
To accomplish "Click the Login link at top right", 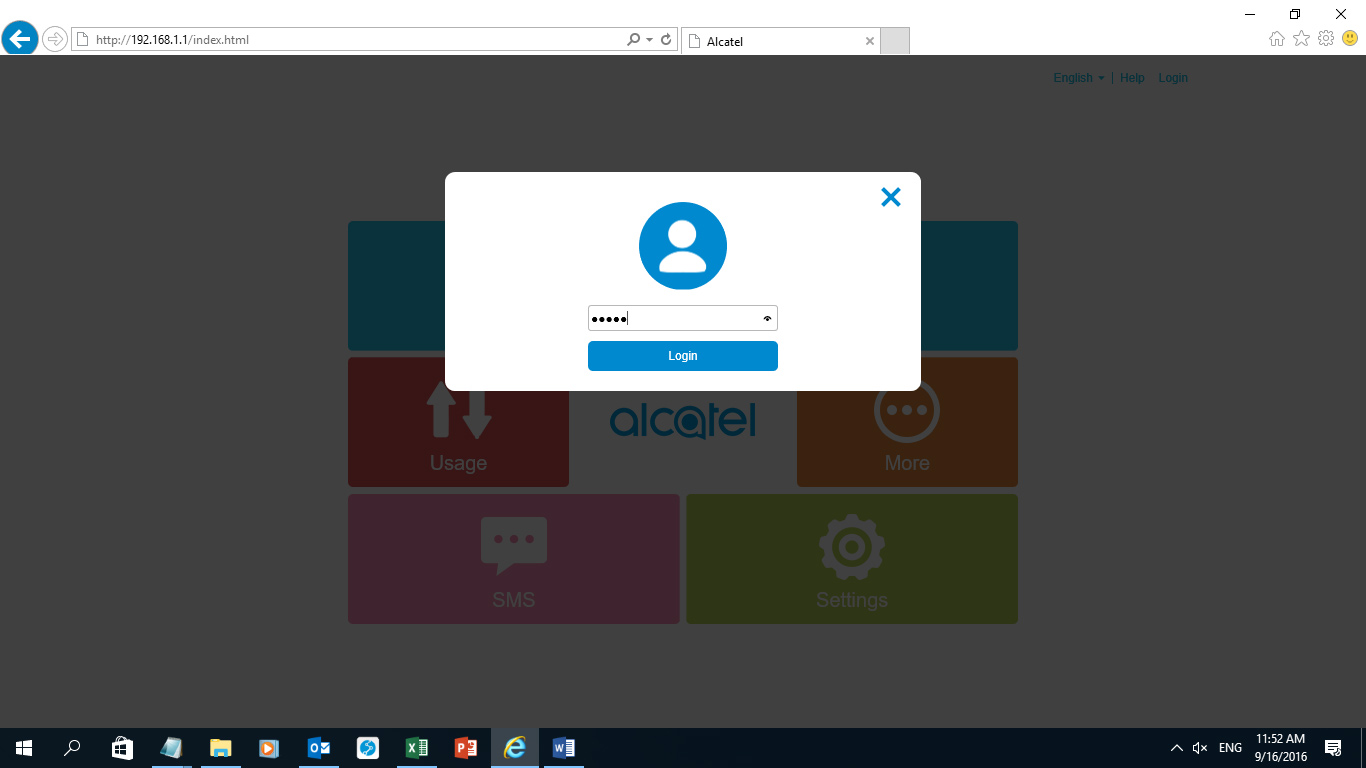I will (x=1173, y=78).
